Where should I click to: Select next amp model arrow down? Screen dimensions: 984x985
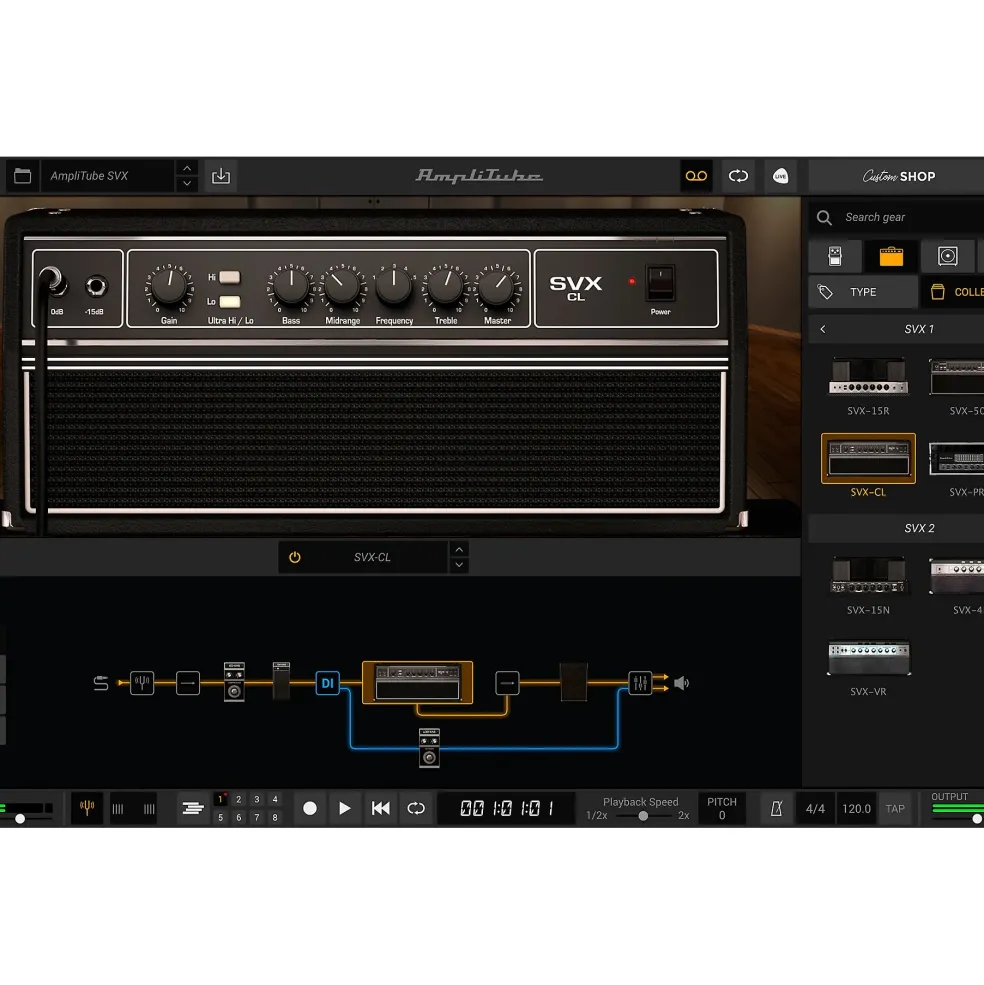pos(459,565)
